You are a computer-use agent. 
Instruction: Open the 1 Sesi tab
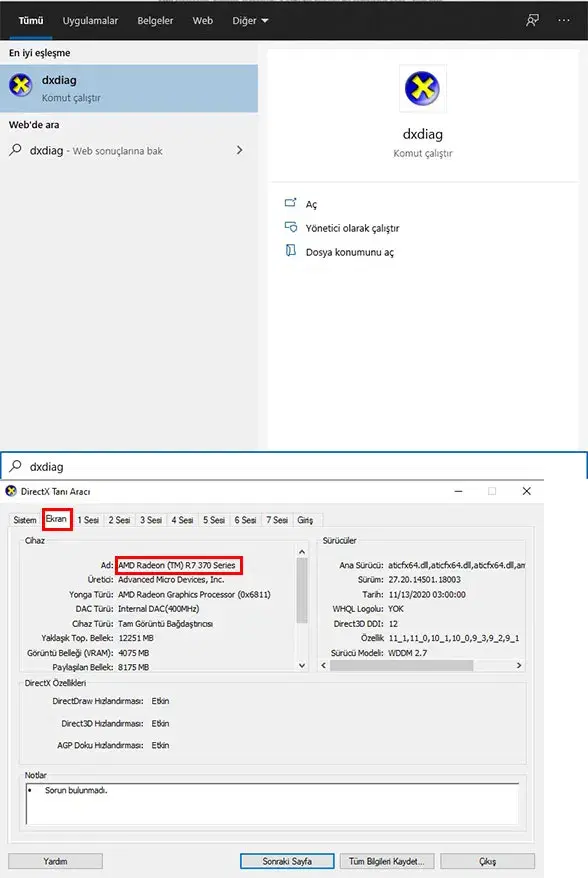click(x=88, y=520)
